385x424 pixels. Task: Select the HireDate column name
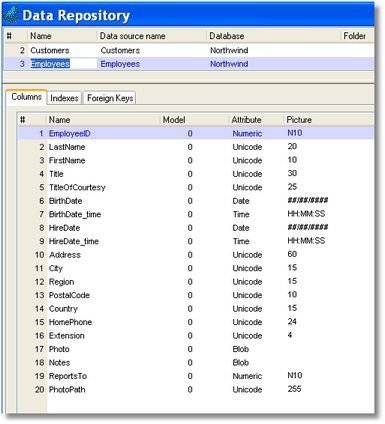click(x=64, y=228)
